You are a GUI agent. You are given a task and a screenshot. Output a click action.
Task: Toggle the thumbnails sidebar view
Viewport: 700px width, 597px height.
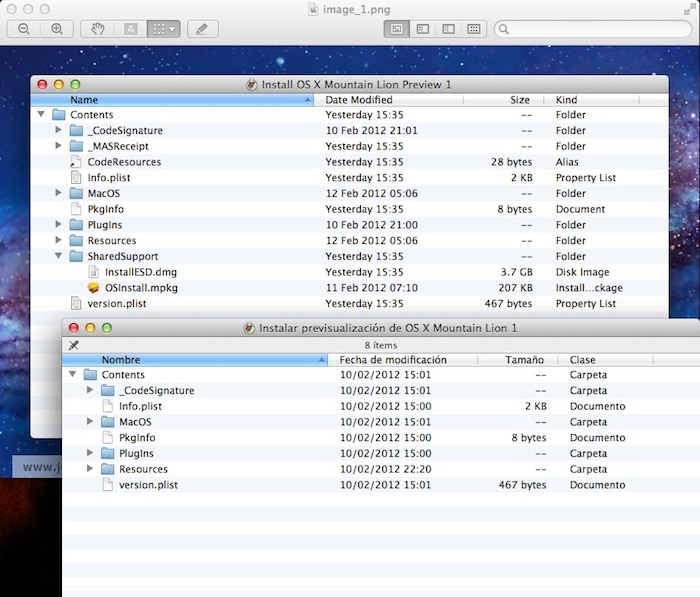click(x=422, y=29)
